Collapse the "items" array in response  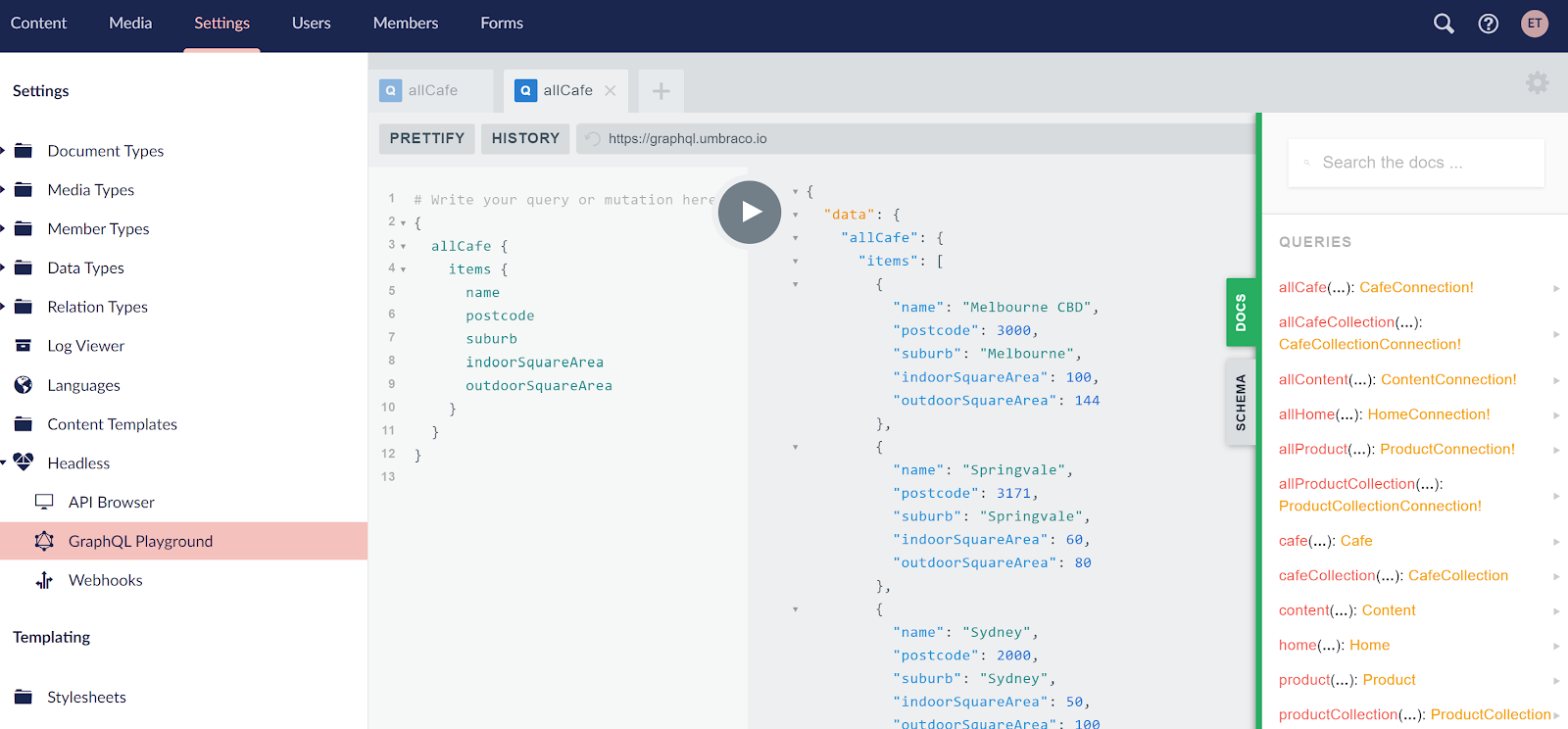pos(795,262)
